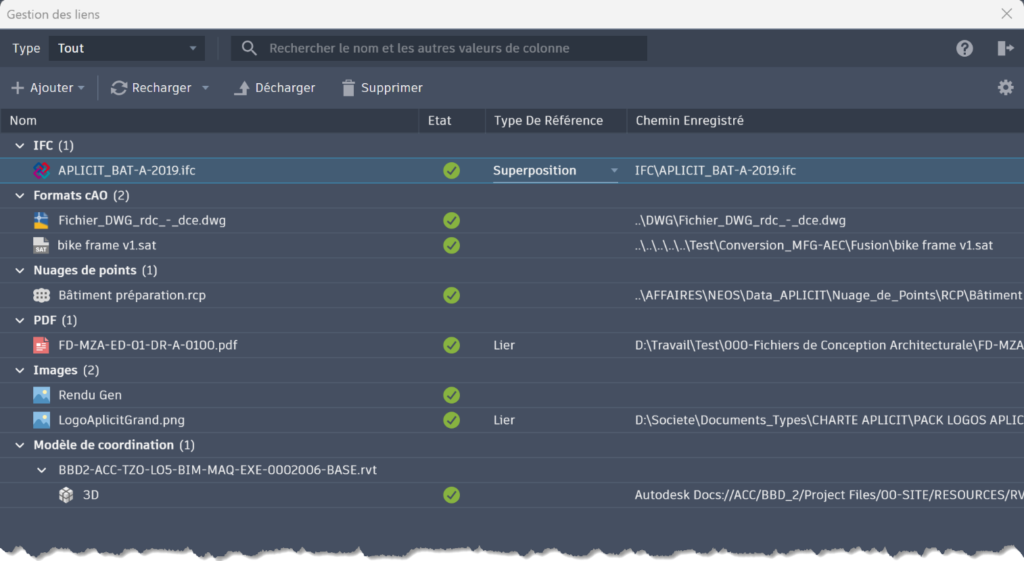
Task: Click the search magnifier icon
Action: click(249, 48)
